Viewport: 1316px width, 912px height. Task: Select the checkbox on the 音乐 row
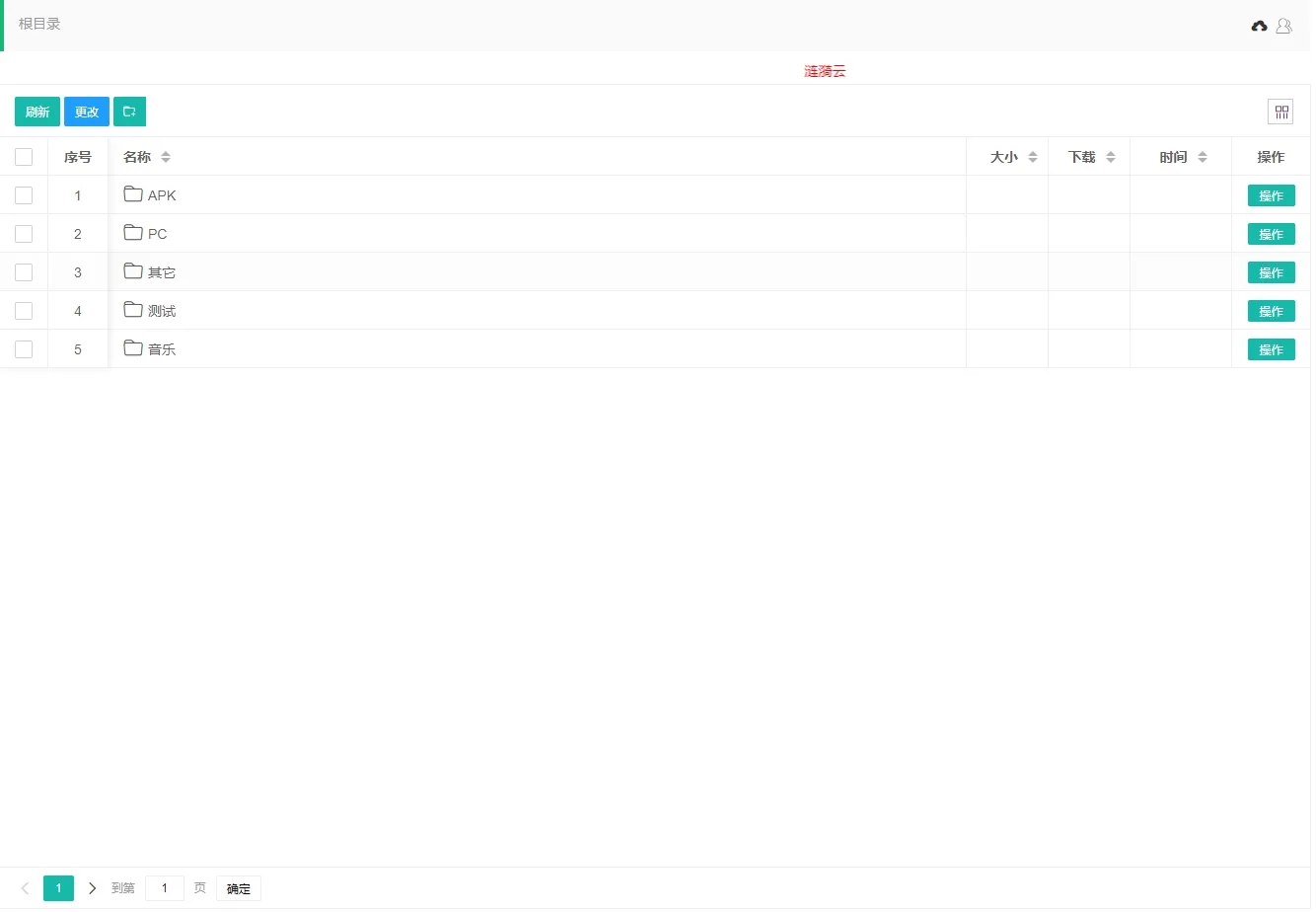[24, 348]
